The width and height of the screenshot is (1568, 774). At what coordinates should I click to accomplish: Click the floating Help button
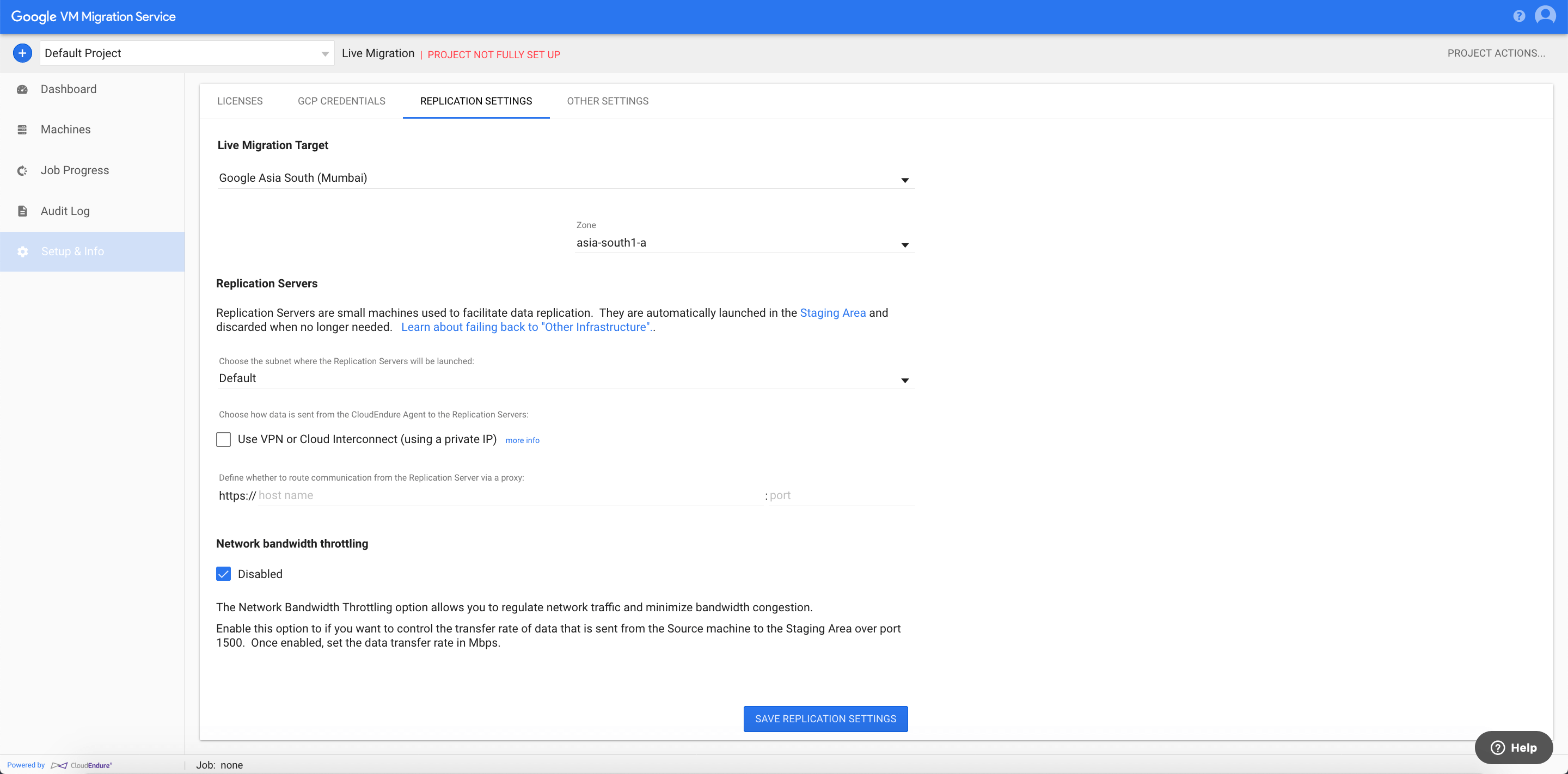(1514, 747)
